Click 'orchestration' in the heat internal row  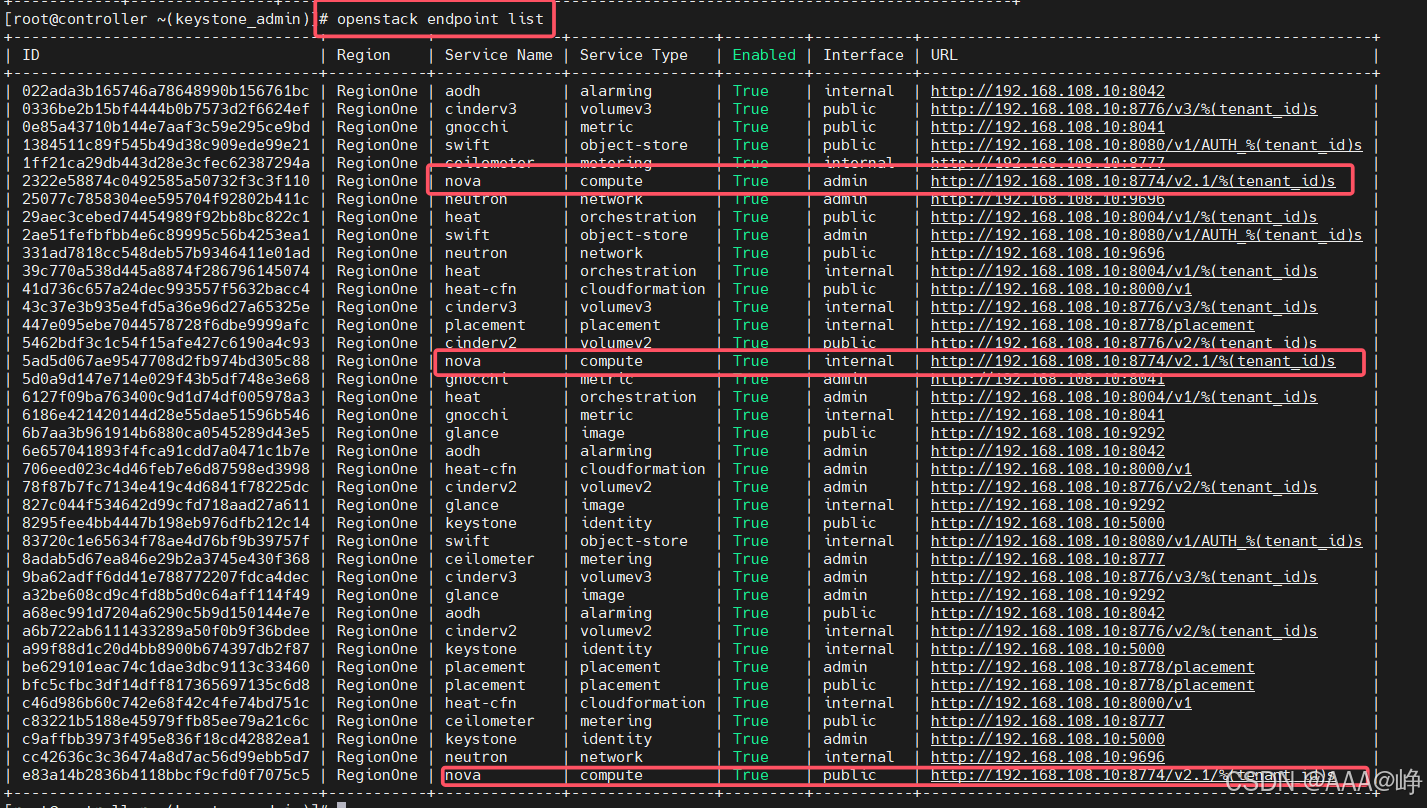[x=638, y=271]
